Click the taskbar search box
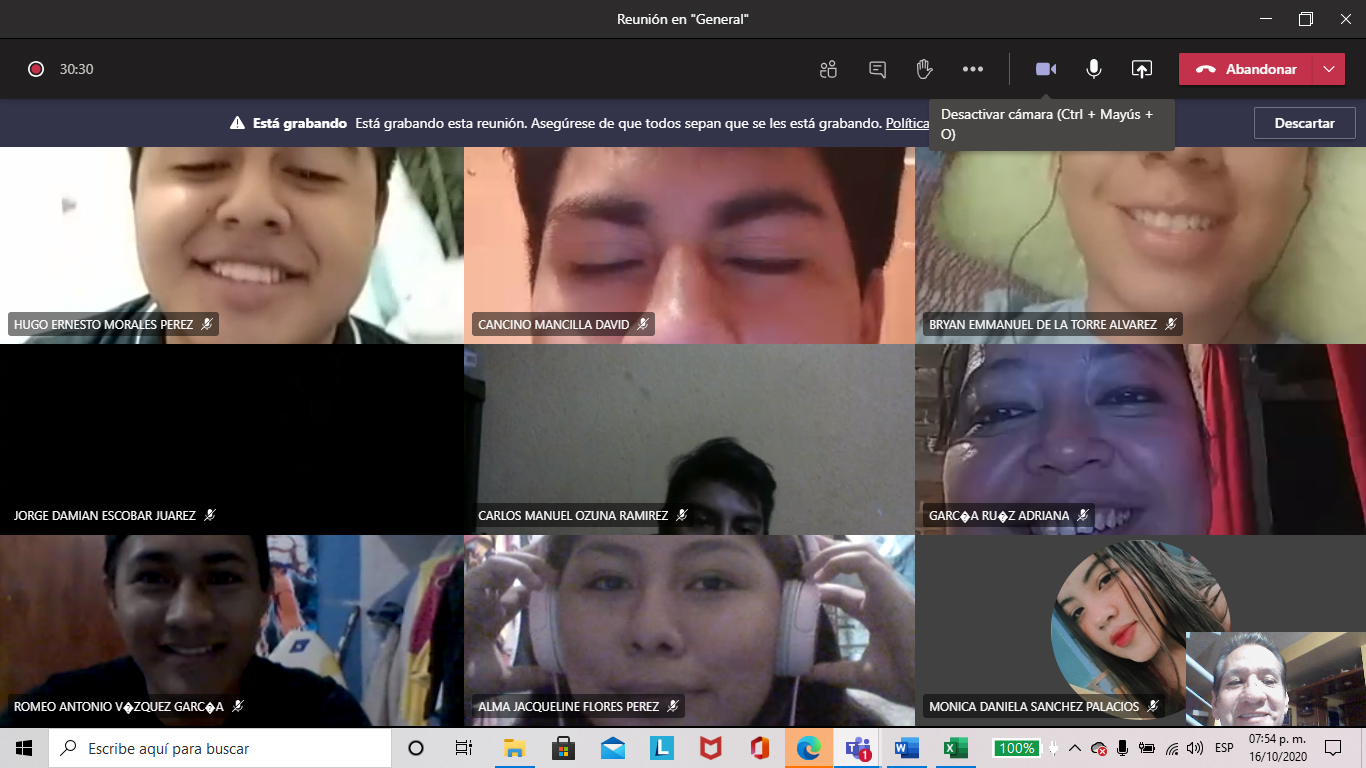Viewport: 1366px width, 768px height. point(220,748)
